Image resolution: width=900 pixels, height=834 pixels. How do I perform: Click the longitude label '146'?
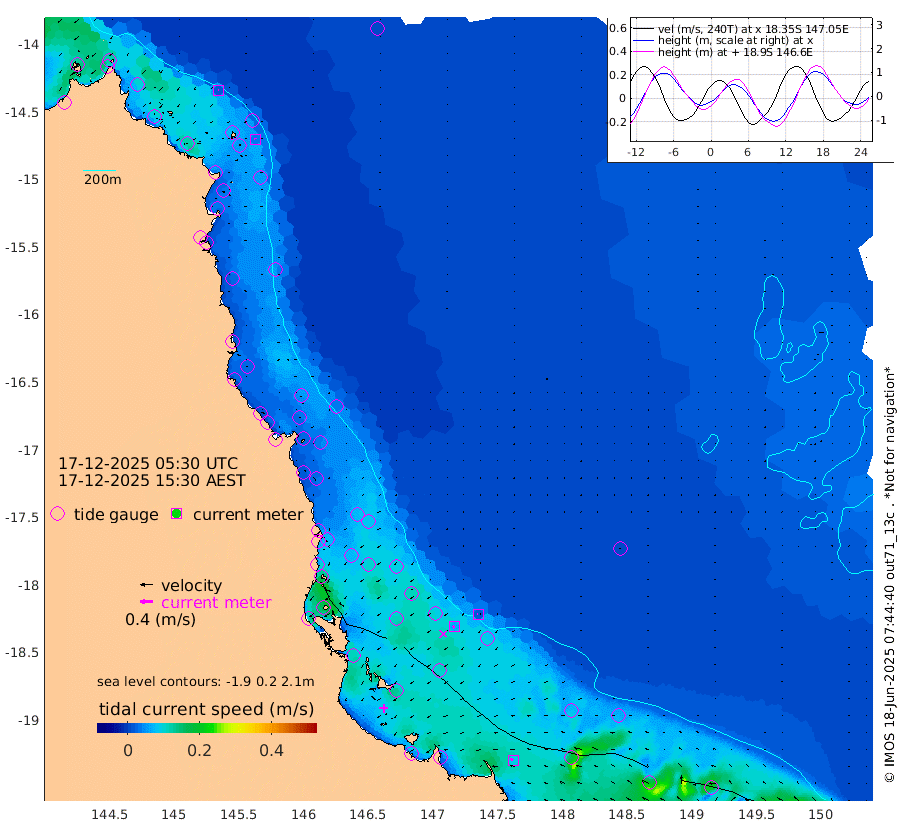[x=303, y=814]
